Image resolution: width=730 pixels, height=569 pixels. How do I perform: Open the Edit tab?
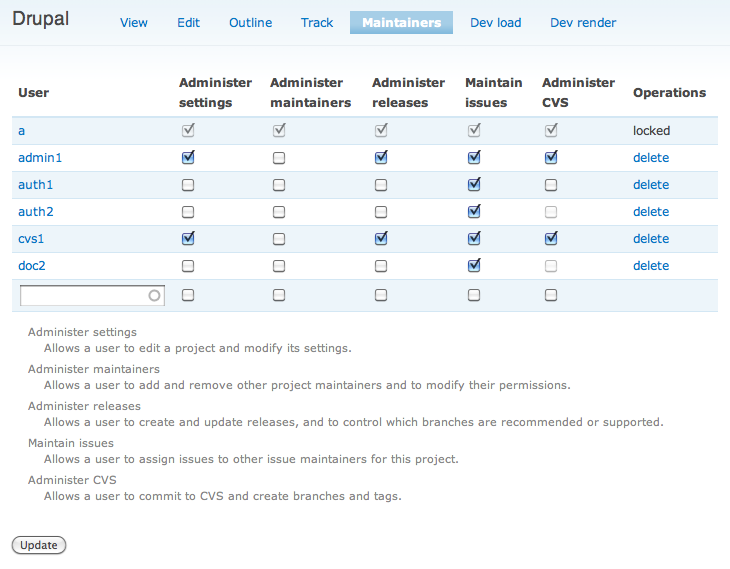[189, 22]
